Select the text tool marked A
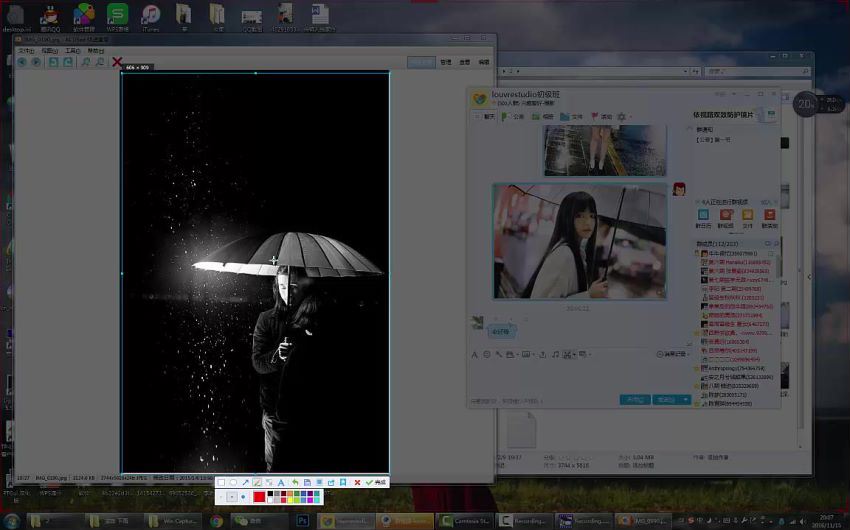Image resolution: width=850 pixels, height=530 pixels. (x=281, y=483)
